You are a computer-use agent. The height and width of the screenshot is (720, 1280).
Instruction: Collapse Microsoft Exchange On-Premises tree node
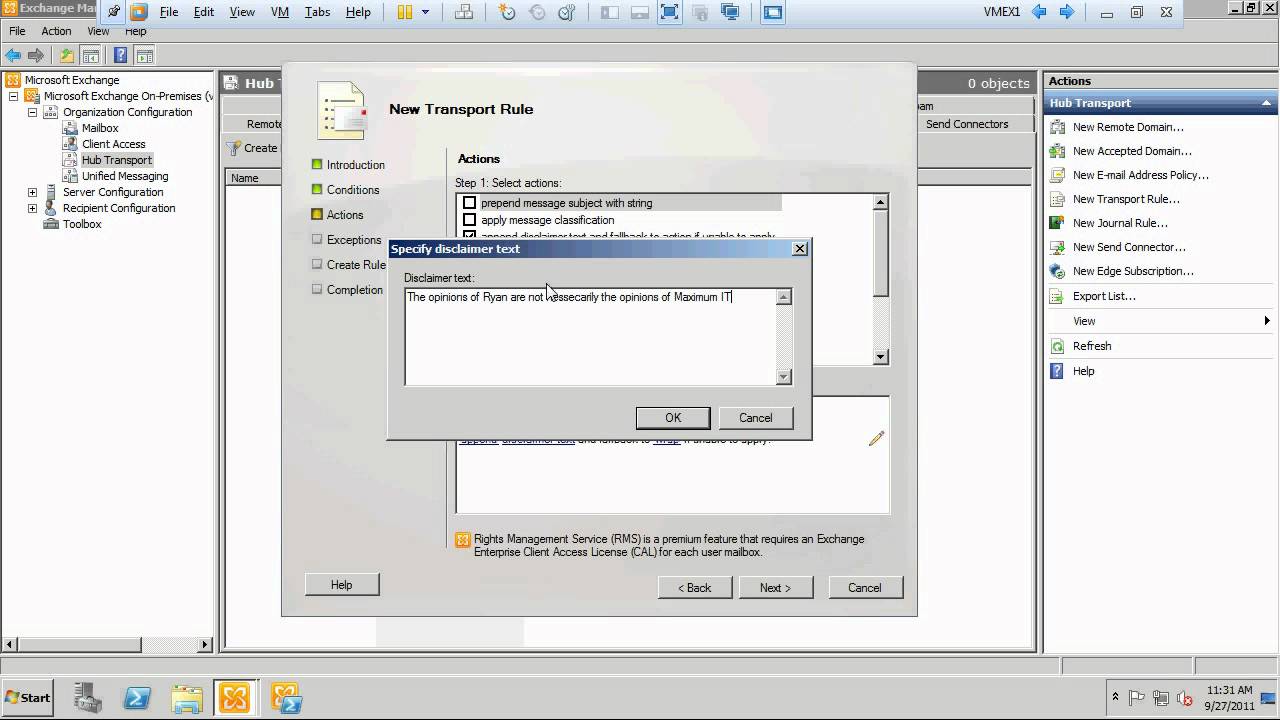tap(14, 96)
